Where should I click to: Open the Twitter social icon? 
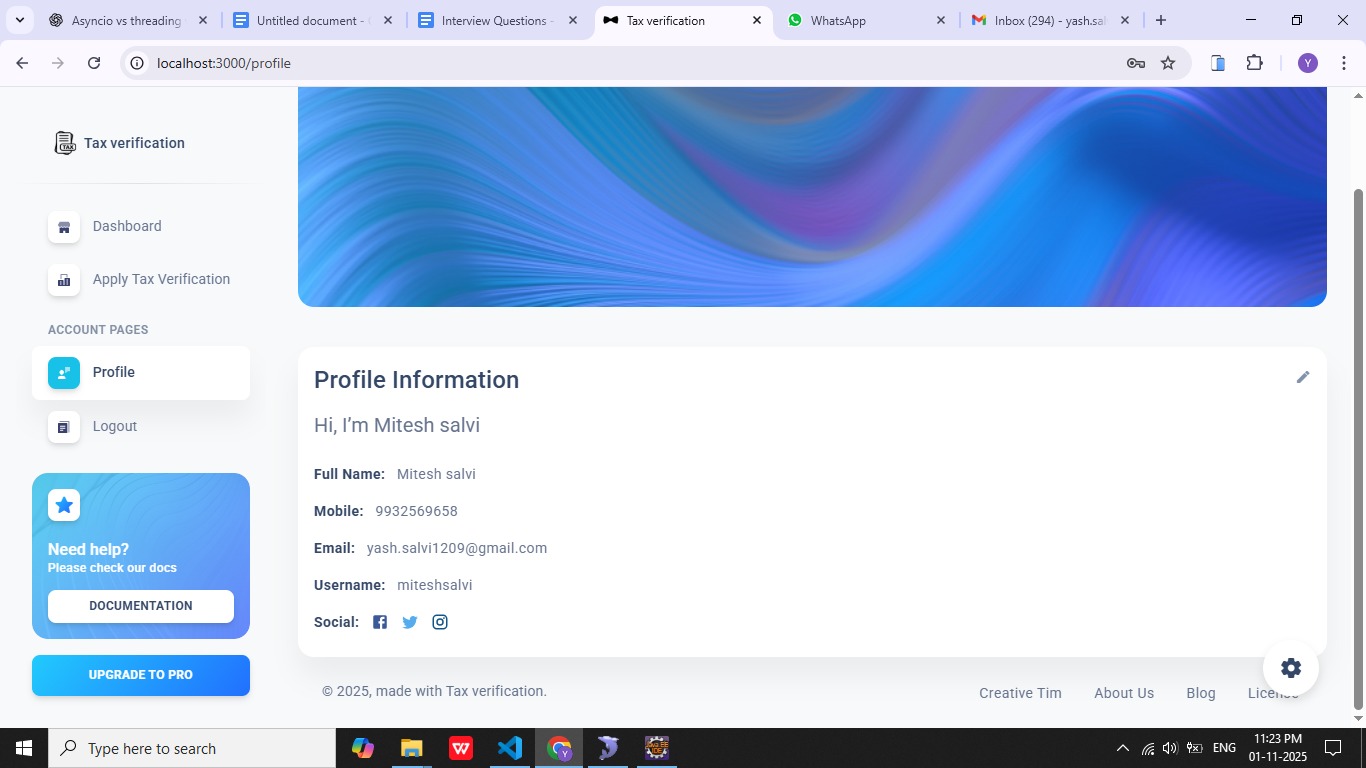pyautogui.click(x=410, y=622)
